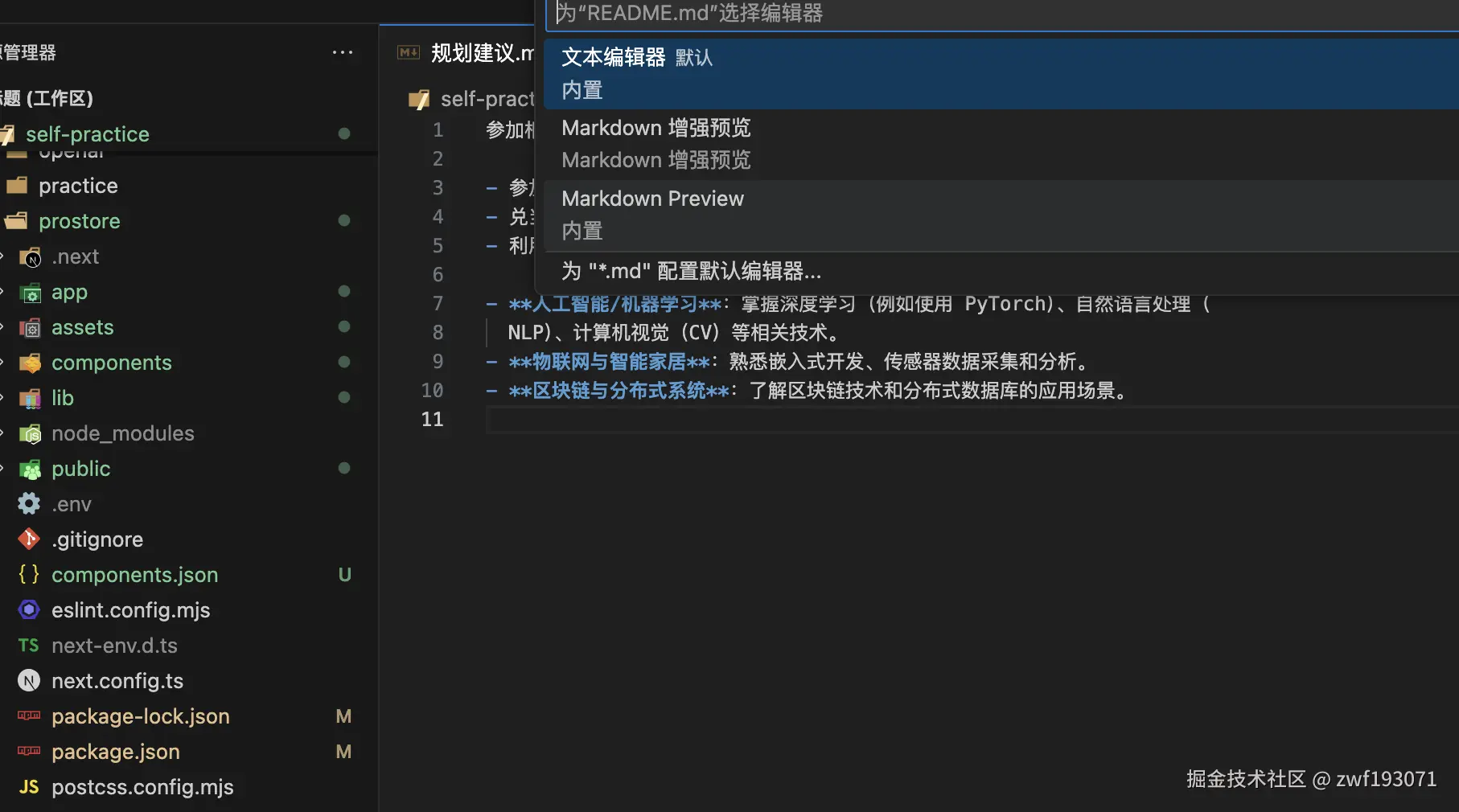Click the Markdown icon on the 规划建议.md tab

point(409,51)
